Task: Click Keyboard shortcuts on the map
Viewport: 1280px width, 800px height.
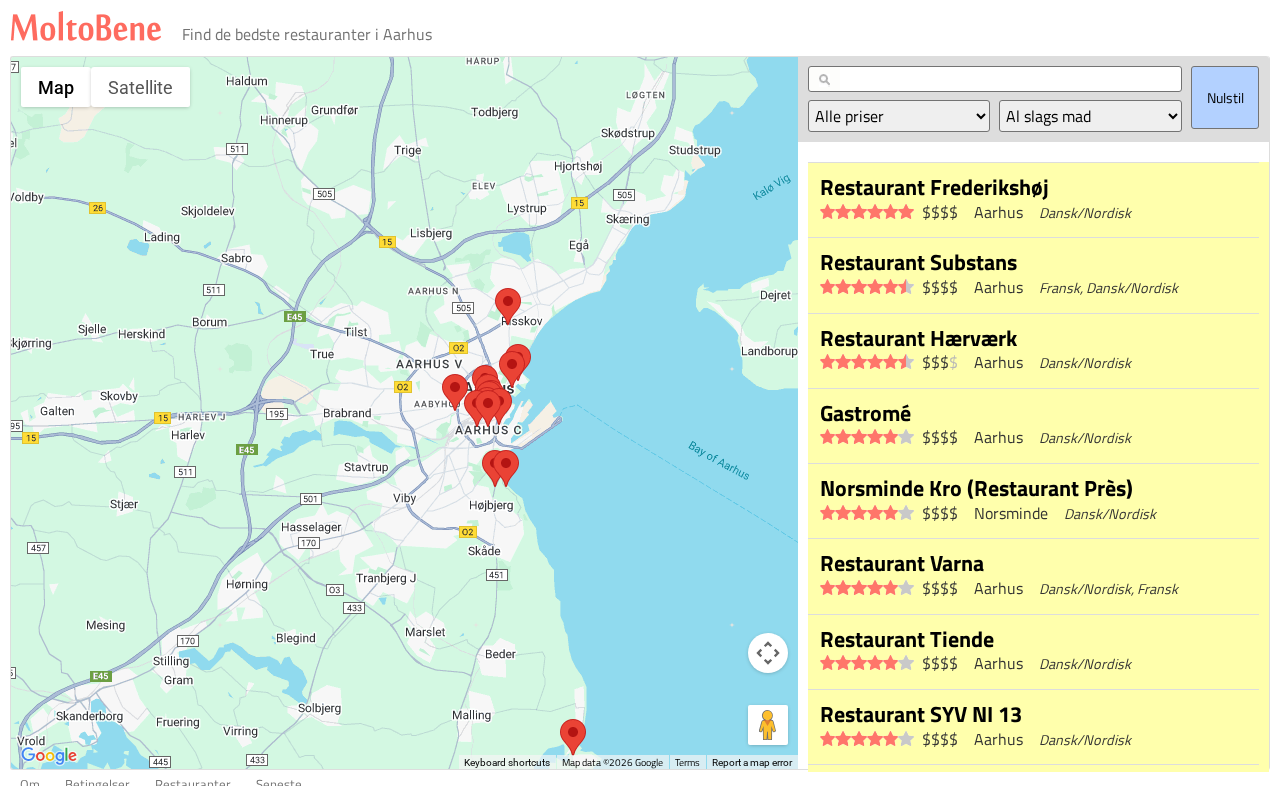Action: point(506,763)
